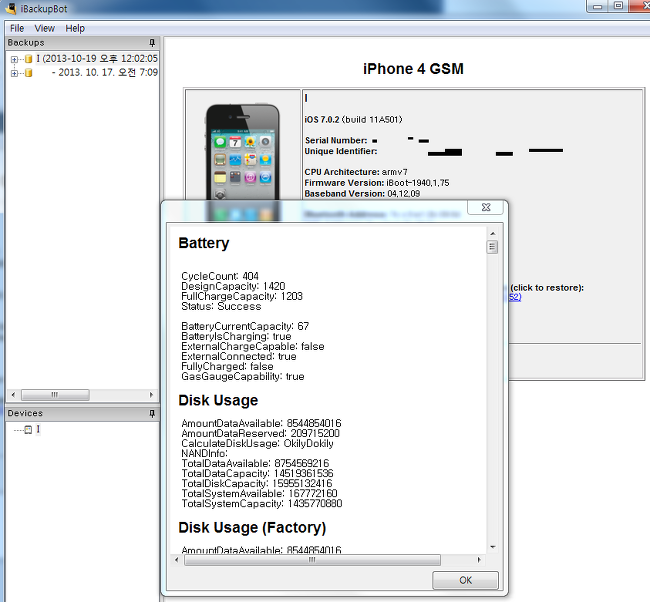Click the 'Battery' section heading
The height and width of the screenshot is (602, 650).
(x=204, y=243)
